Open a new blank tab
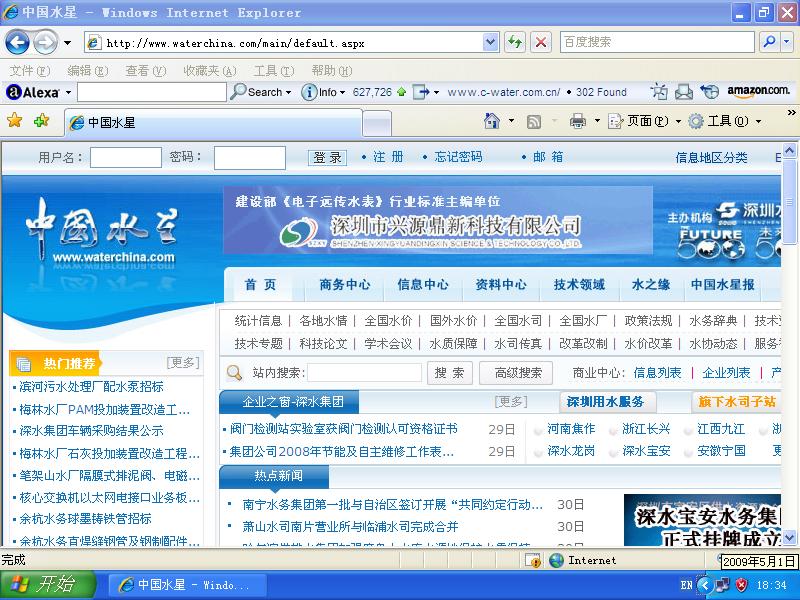The height and width of the screenshot is (600, 800). 377,123
